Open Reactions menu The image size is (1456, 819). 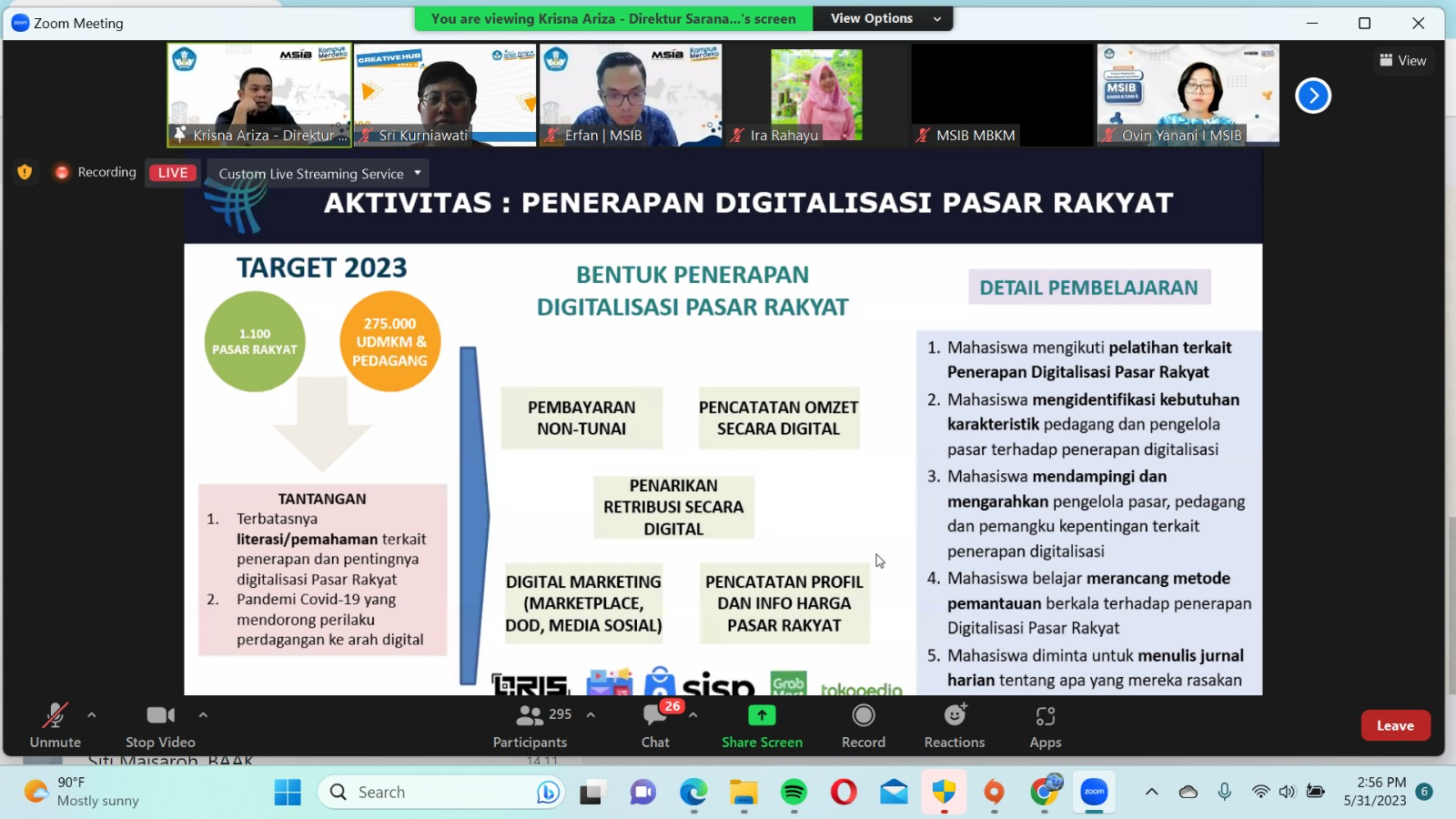[955, 726]
